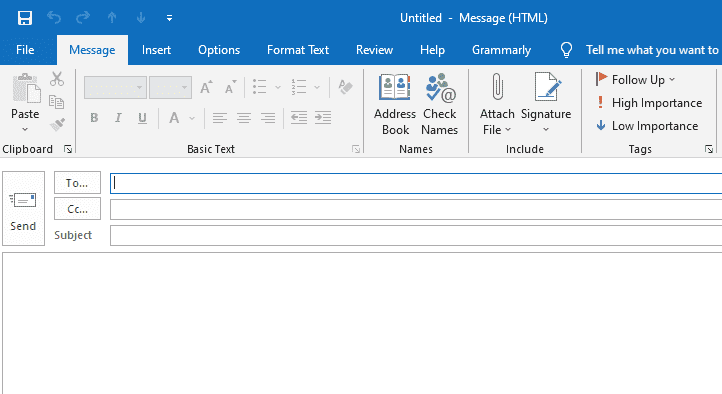Toggle Center alignment
This screenshot has height=394, width=722.
pyautogui.click(x=244, y=118)
